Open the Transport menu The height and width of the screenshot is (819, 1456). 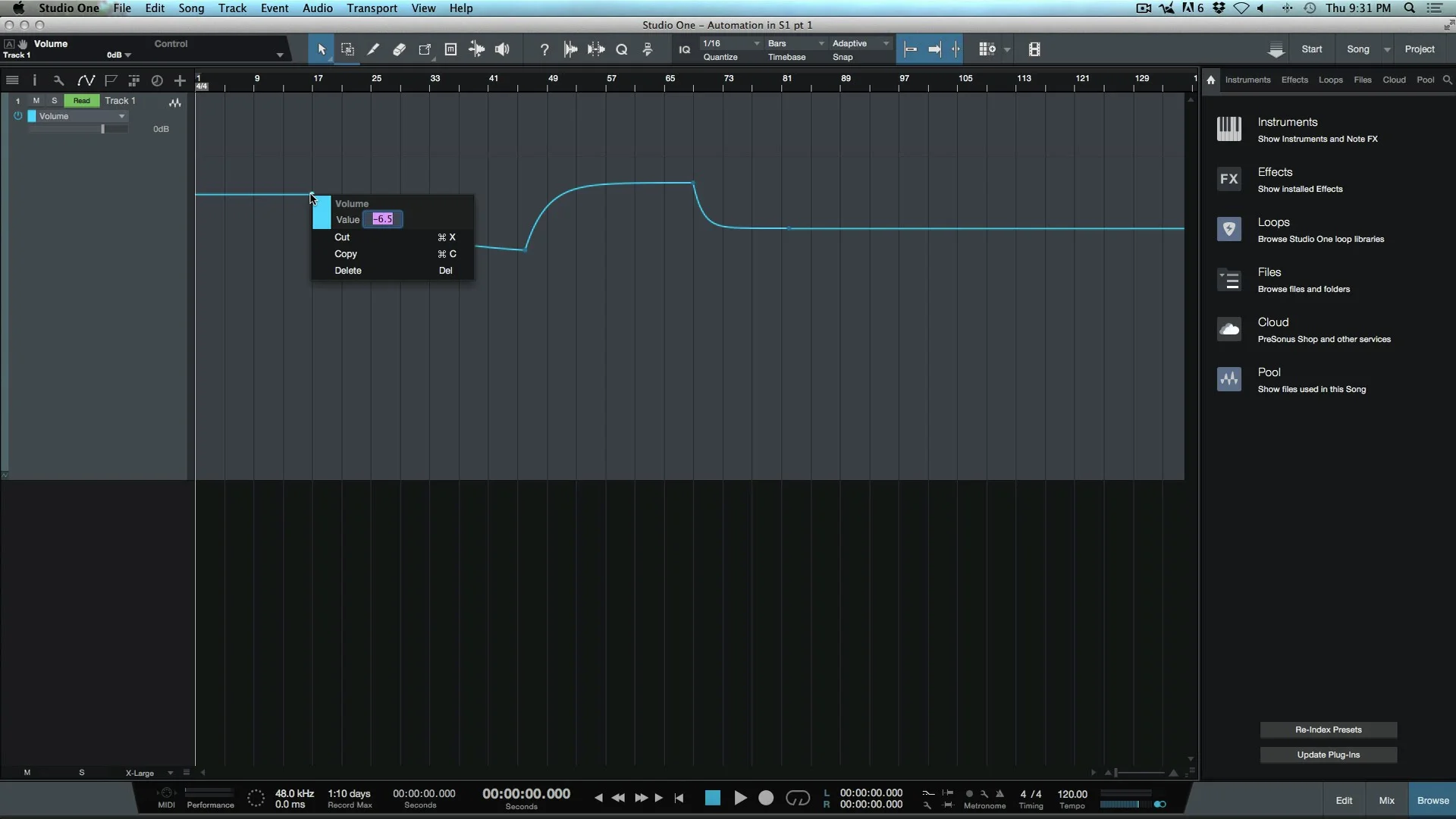pos(372,8)
